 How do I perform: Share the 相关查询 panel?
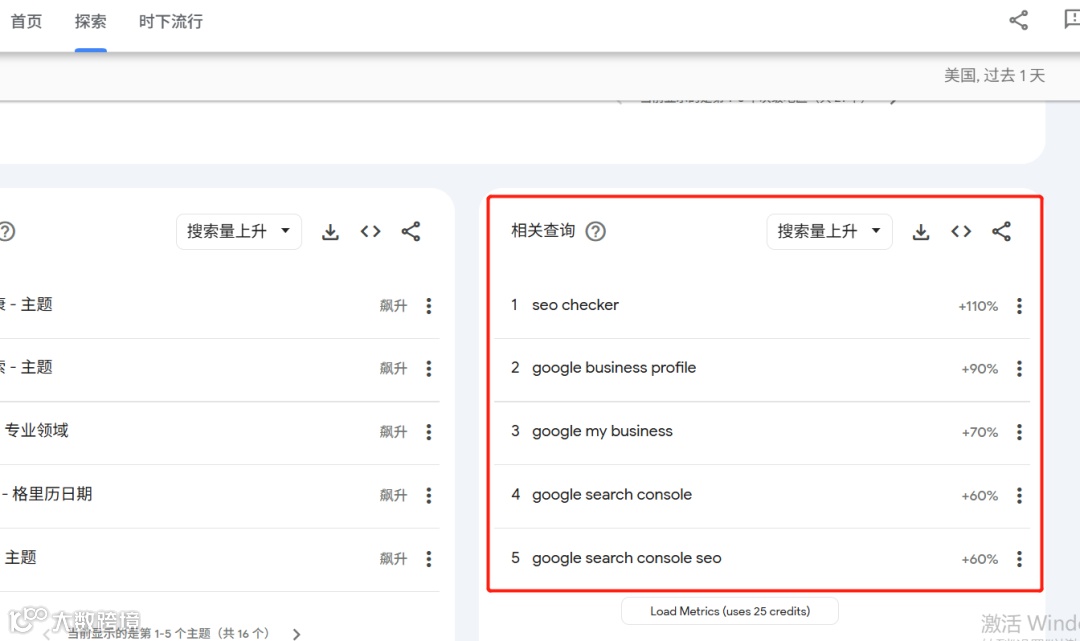[1001, 231]
